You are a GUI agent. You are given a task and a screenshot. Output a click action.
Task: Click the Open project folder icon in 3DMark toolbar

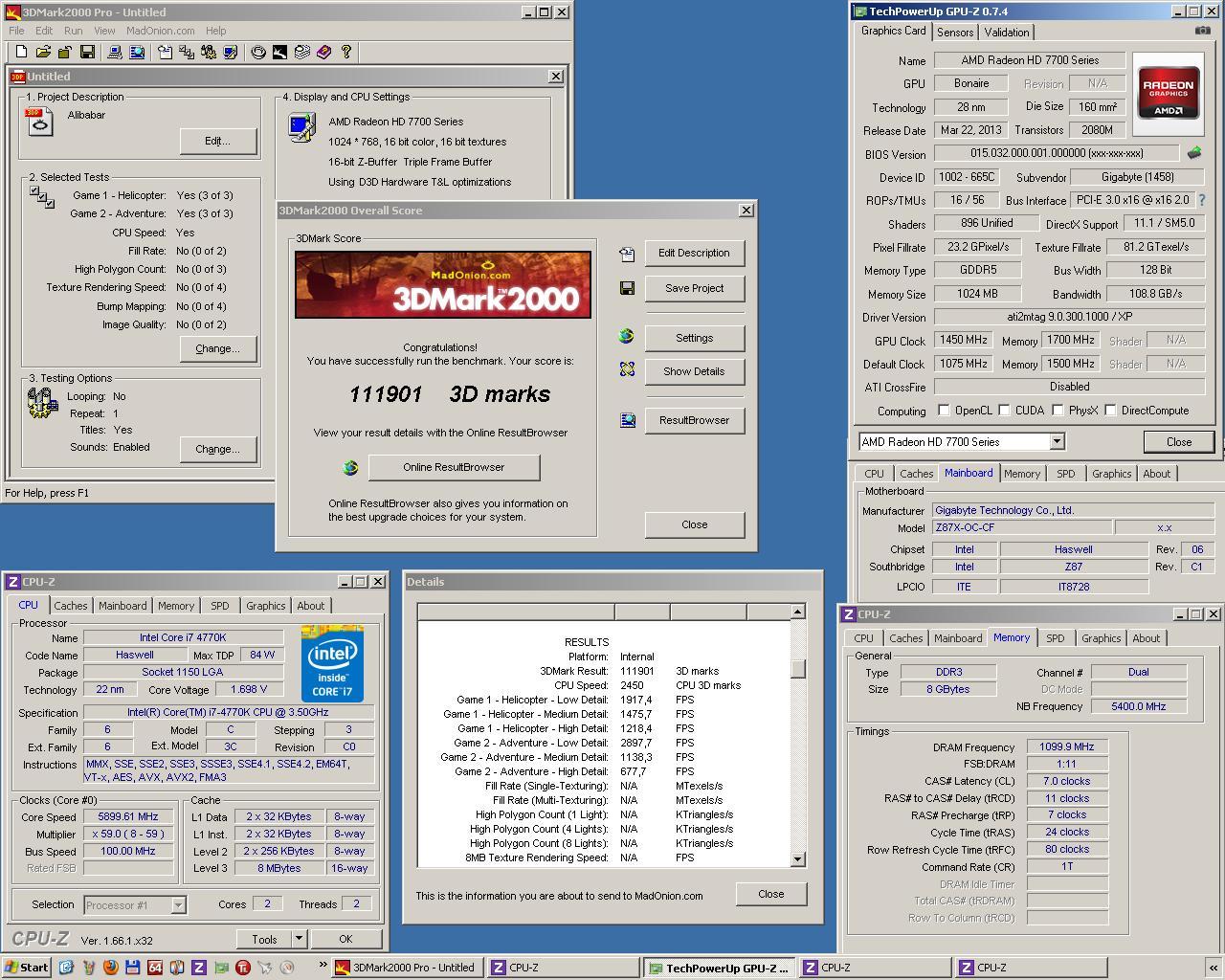coord(43,53)
